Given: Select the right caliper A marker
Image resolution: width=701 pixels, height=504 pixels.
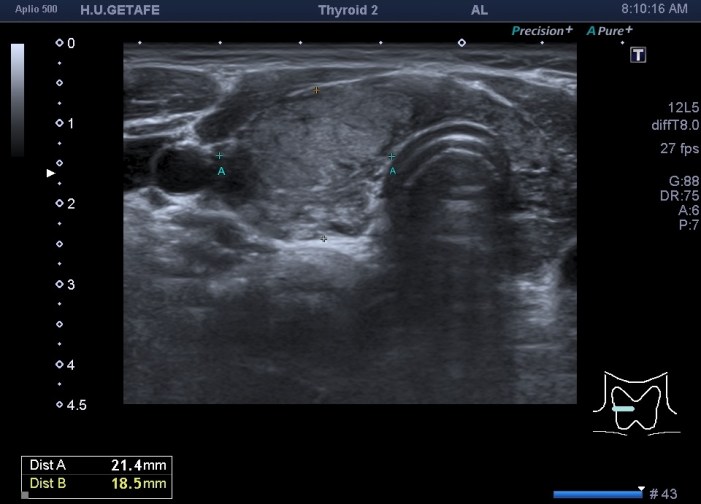Looking at the screenshot, I should point(392,156).
